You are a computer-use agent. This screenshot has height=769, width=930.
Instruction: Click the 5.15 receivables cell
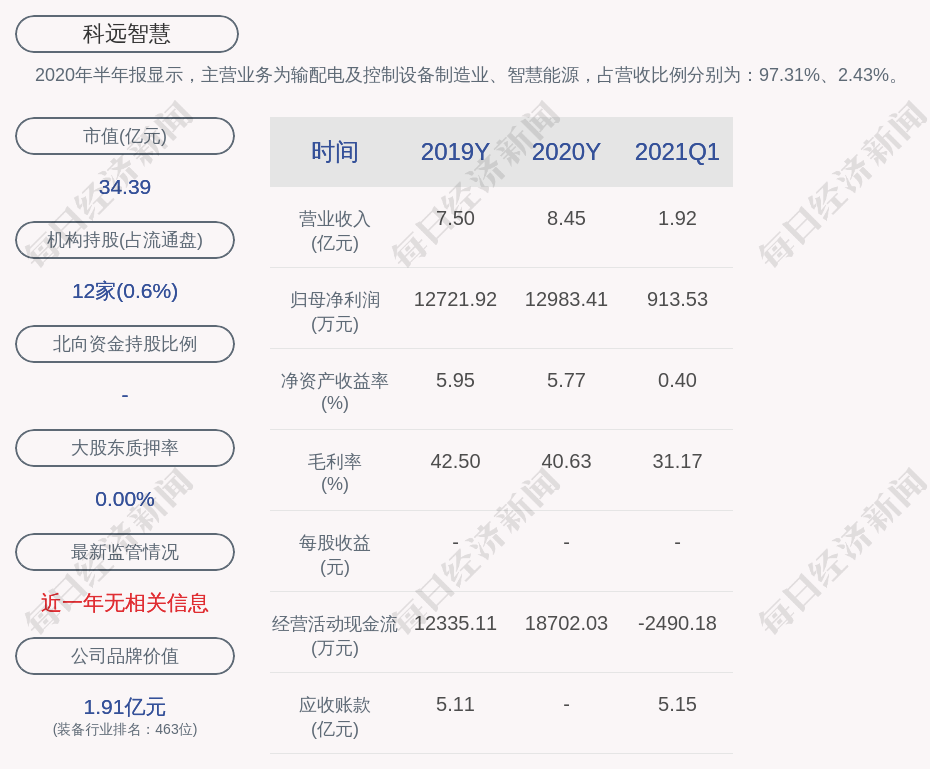click(x=677, y=704)
